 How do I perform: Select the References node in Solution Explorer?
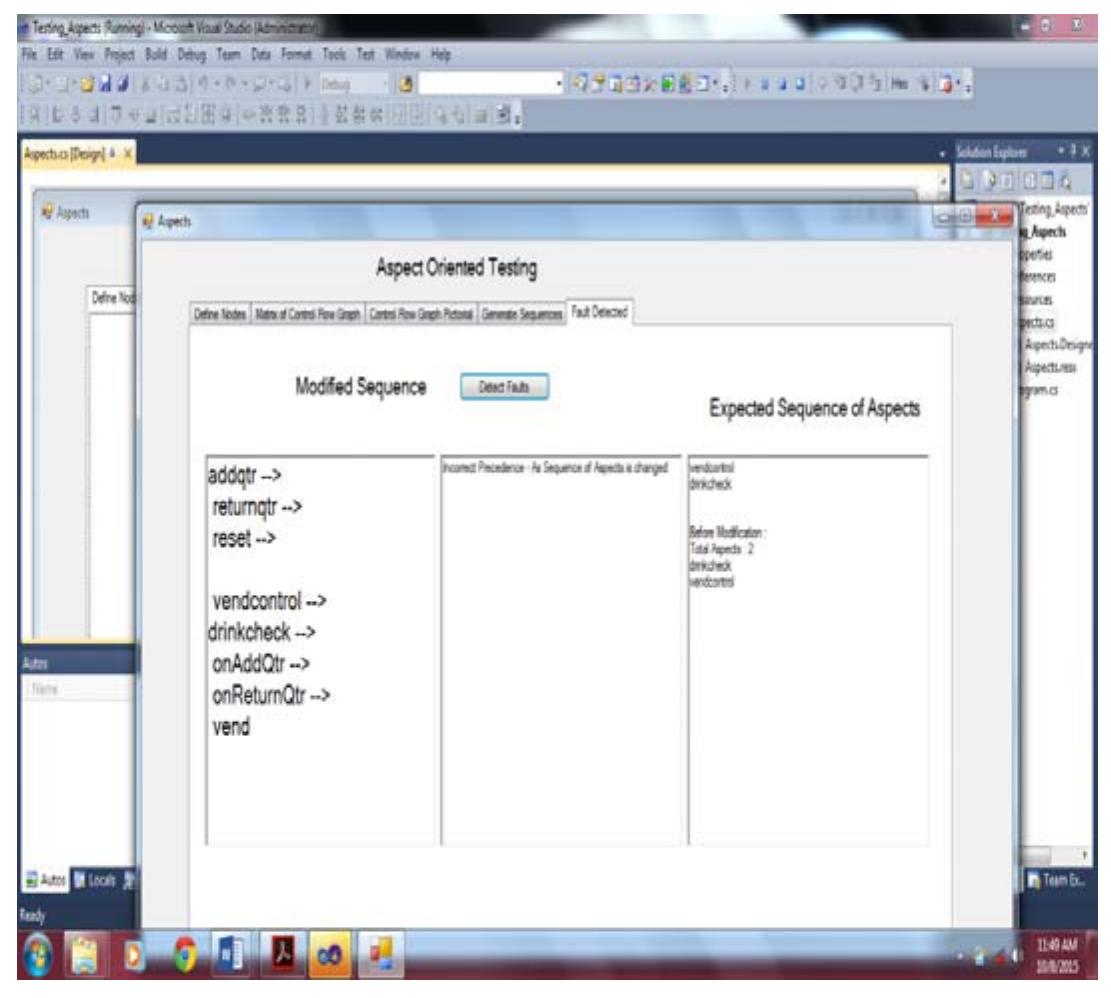coord(1037,277)
